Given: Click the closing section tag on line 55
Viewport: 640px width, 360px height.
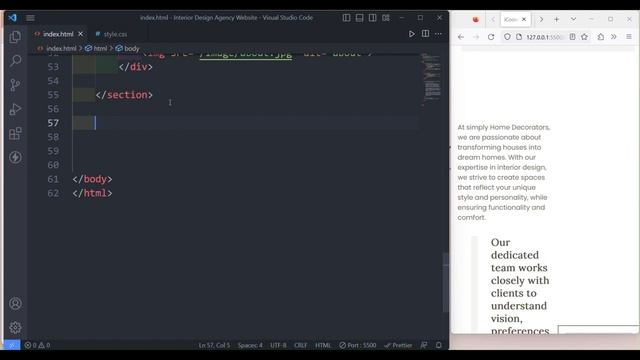Looking at the screenshot, I should (124, 95).
